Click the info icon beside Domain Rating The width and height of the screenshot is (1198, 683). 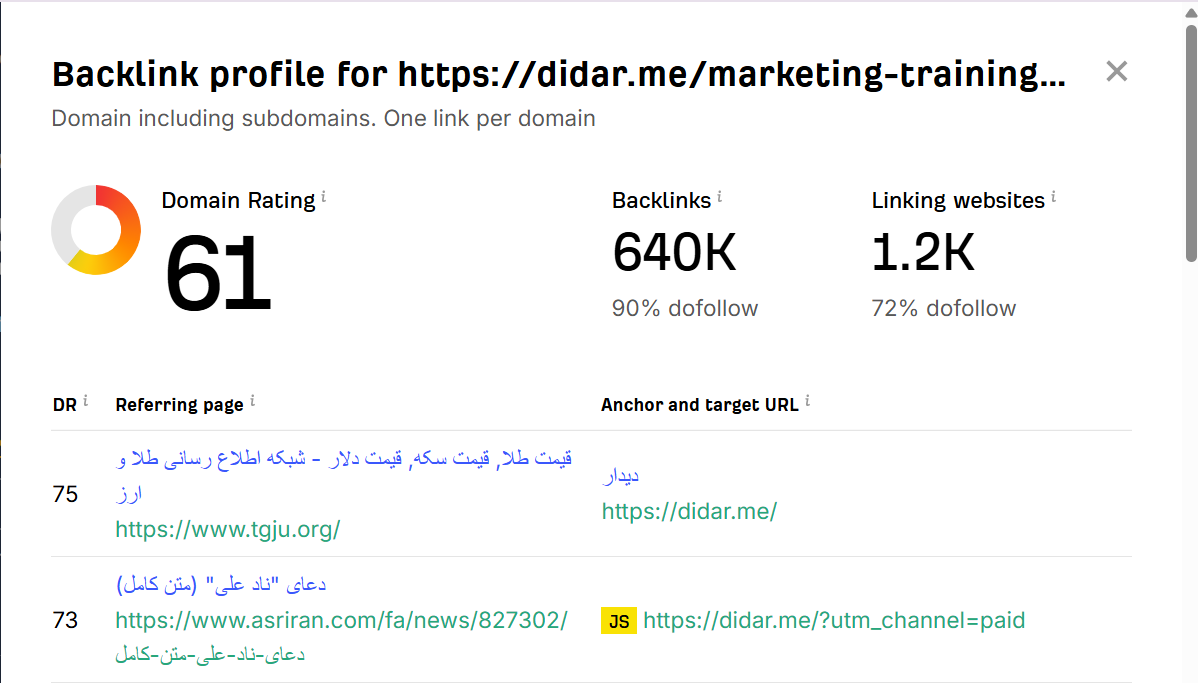point(323,195)
